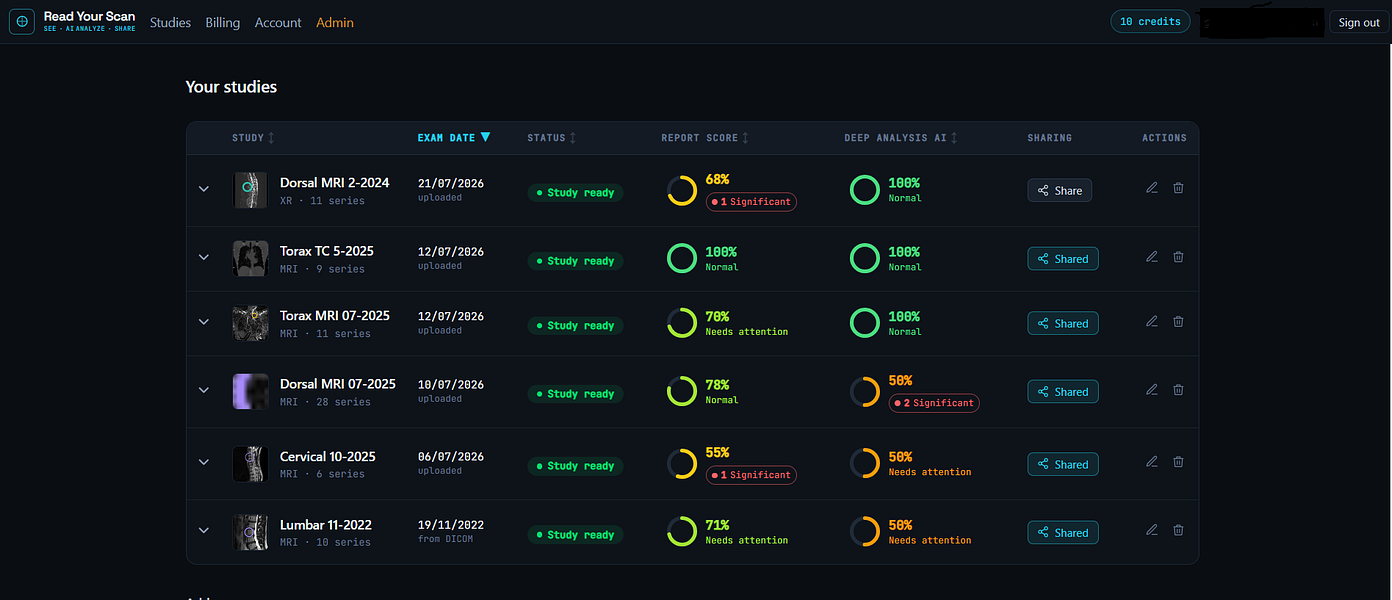Open the Account page

[x=278, y=22]
